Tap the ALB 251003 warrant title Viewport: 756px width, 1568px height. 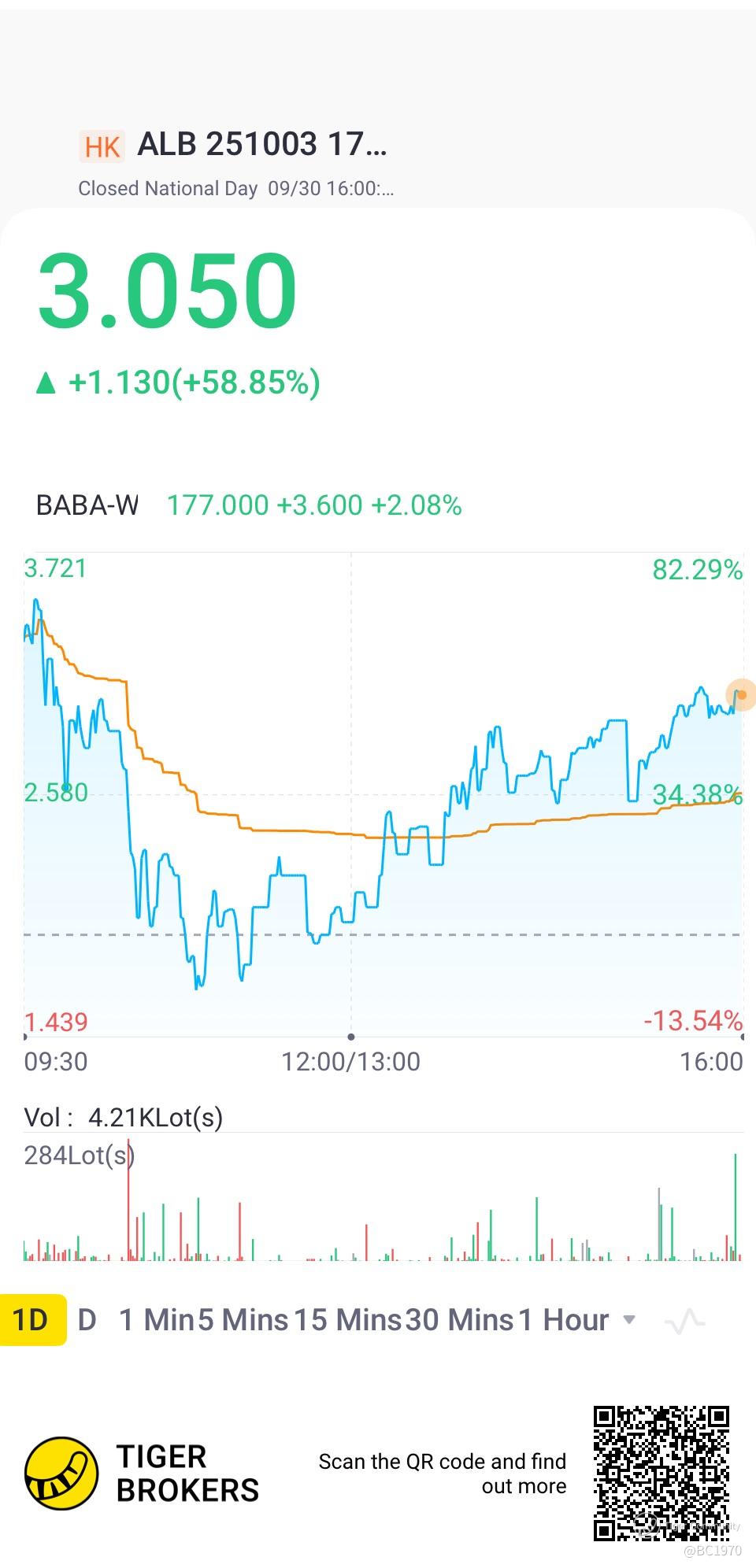point(261,145)
